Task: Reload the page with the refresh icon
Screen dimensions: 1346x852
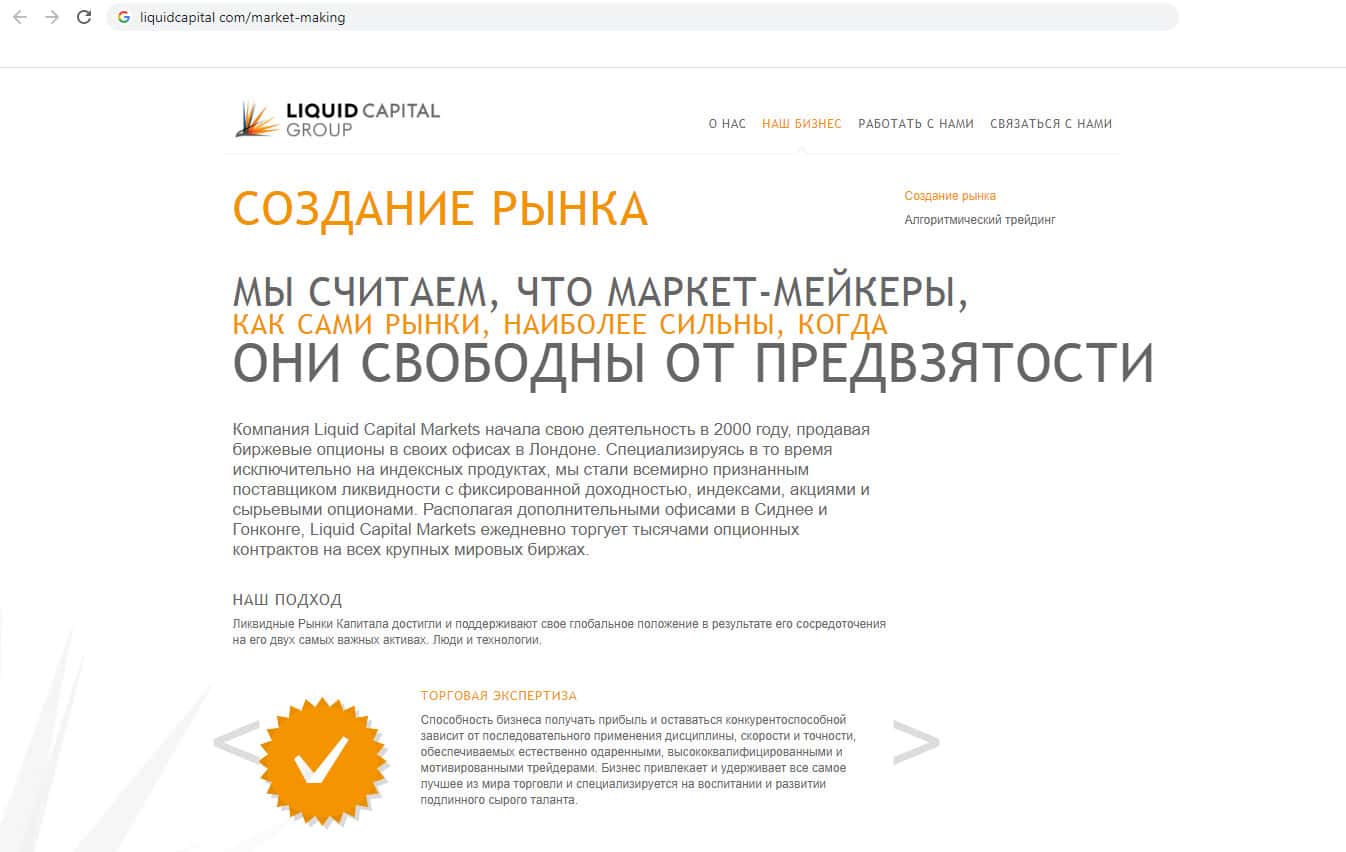Action: tap(84, 17)
